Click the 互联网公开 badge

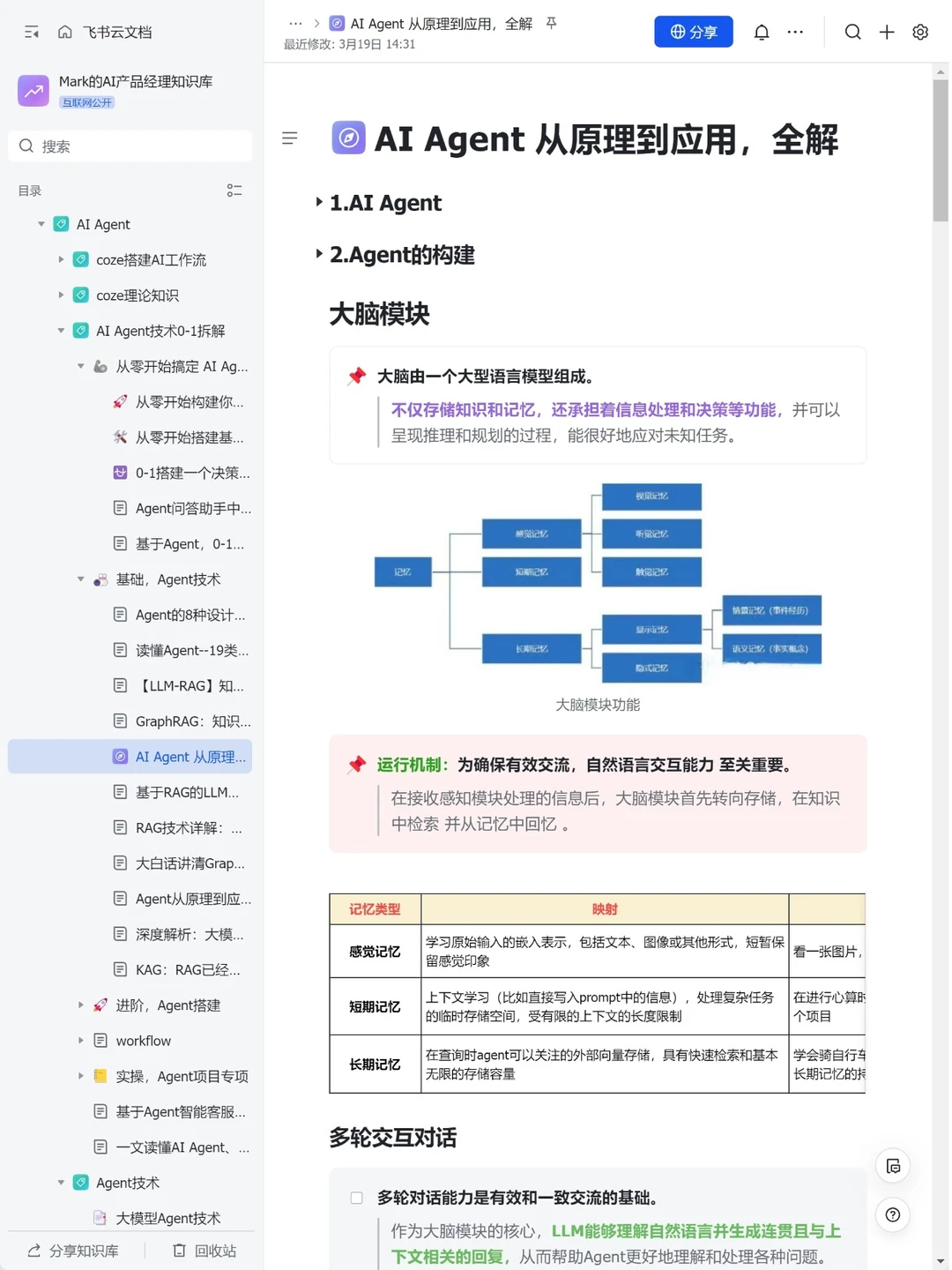pyautogui.click(x=87, y=102)
